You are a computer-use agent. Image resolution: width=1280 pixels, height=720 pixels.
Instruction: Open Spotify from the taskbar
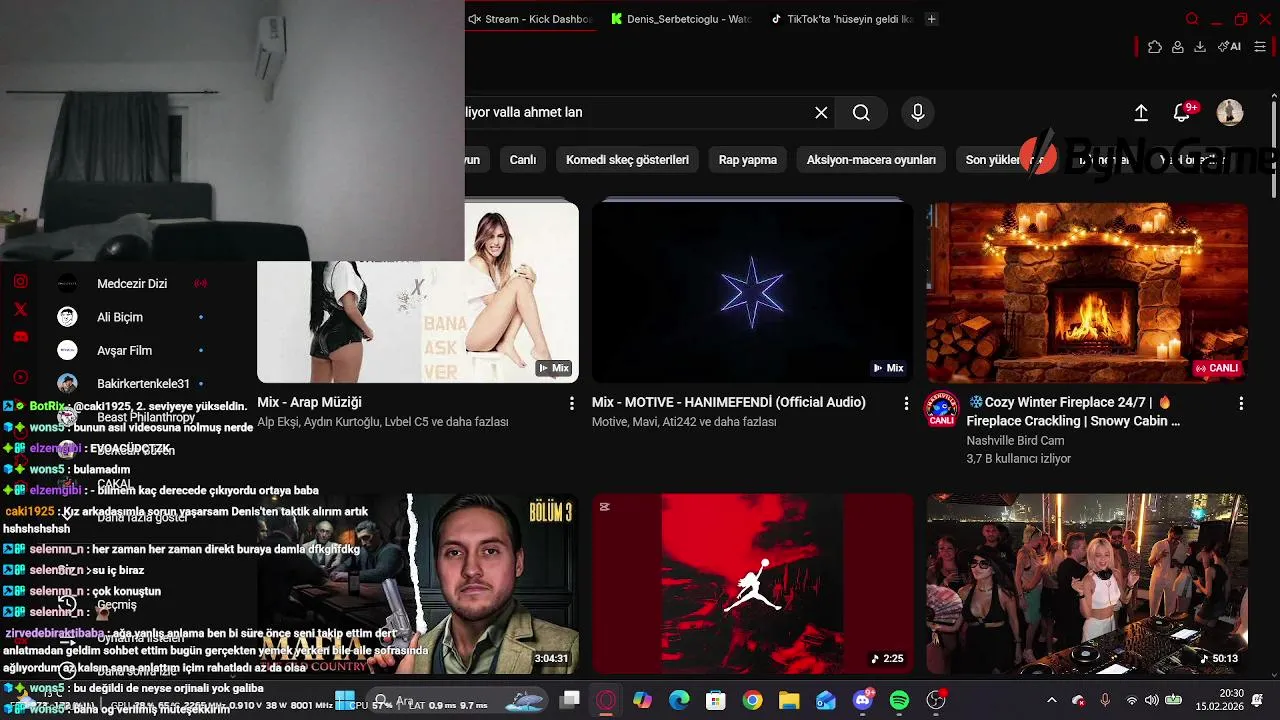[x=899, y=701]
